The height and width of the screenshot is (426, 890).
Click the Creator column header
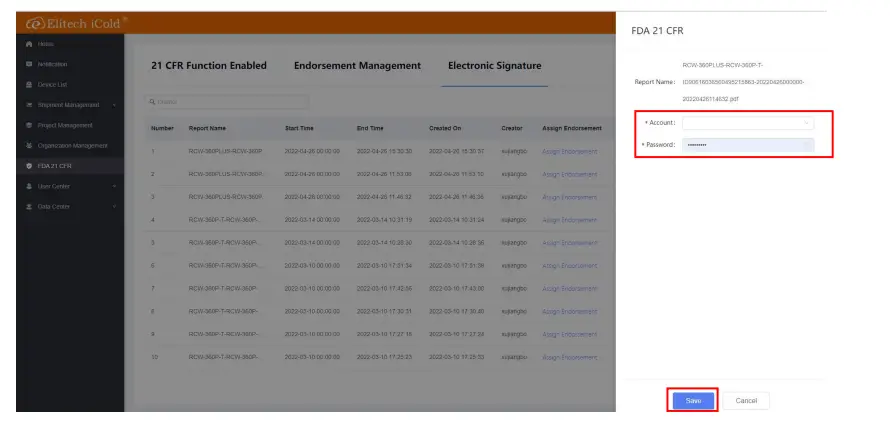(x=512, y=129)
